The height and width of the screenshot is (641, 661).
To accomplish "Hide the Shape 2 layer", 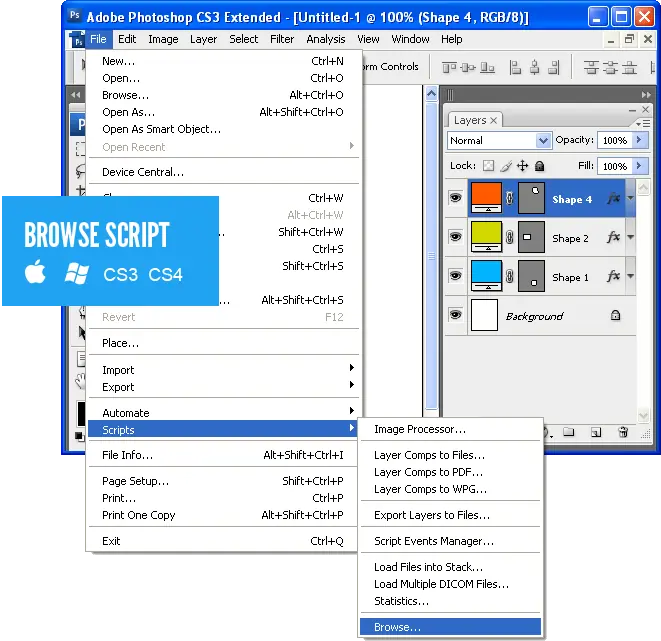I will 455,237.
